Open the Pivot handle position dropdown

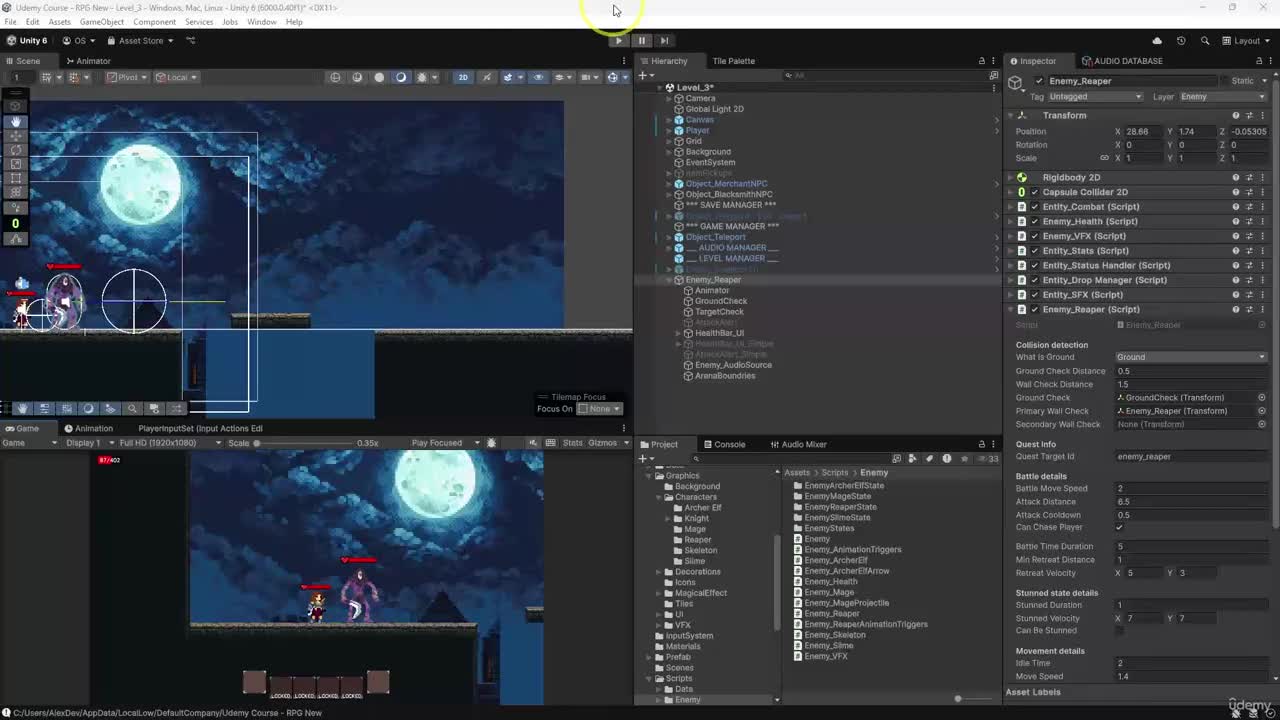(126, 77)
